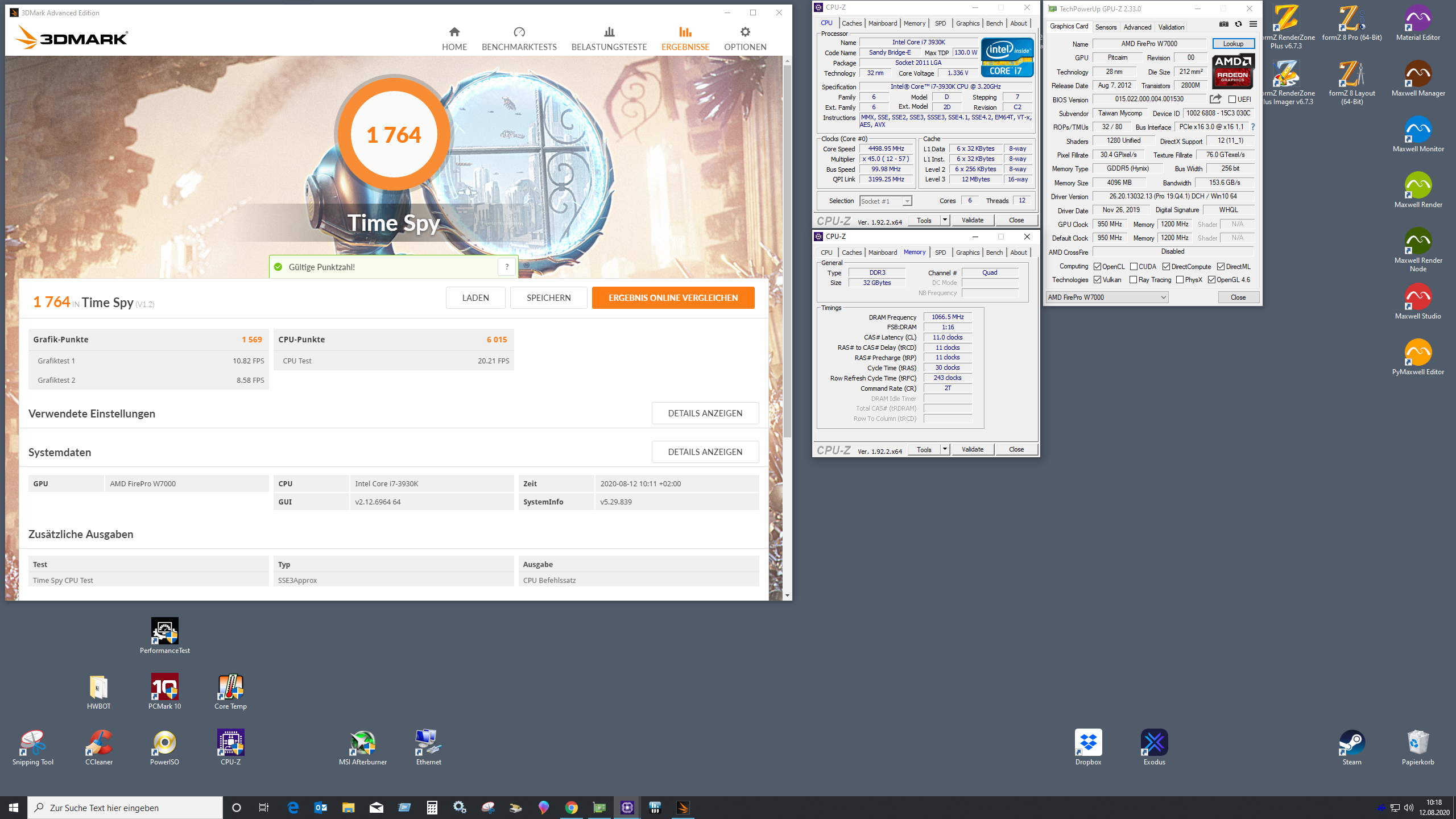Click the 3DMark vertical scrollbar thumb
The image size is (1456, 819).
click(x=787, y=250)
